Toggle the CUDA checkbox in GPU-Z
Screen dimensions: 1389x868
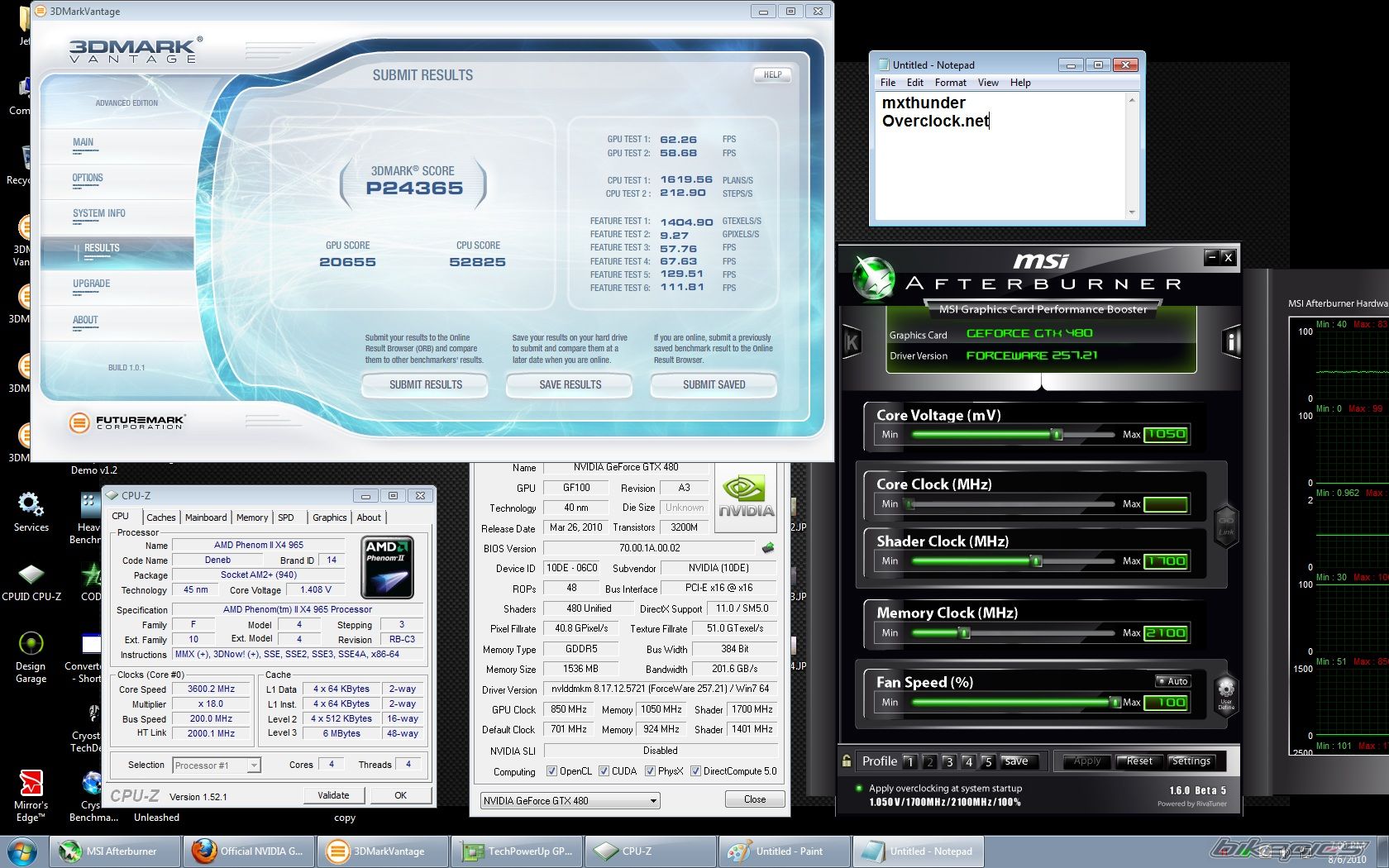click(x=604, y=771)
